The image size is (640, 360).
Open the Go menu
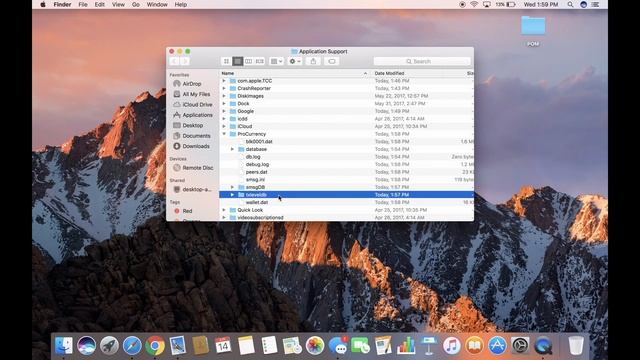point(136,4)
